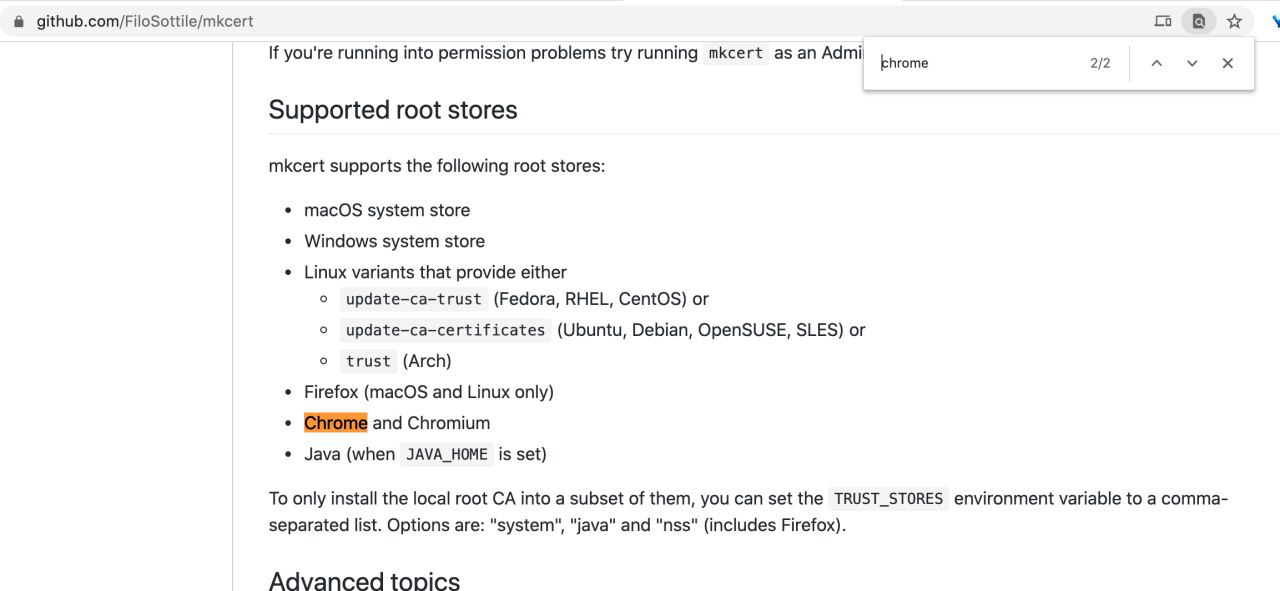The width and height of the screenshot is (1280, 591).
Task: Click the TRUST_STORES code snippet
Action: point(888,499)
